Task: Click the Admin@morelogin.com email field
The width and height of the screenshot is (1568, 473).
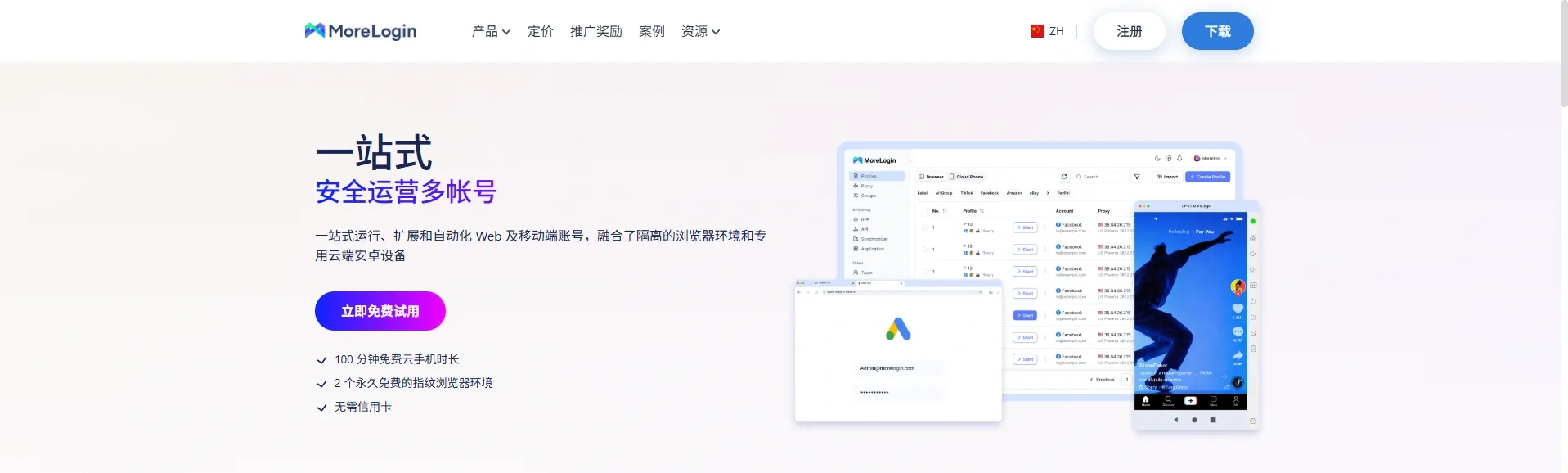Action: [898, 368]
